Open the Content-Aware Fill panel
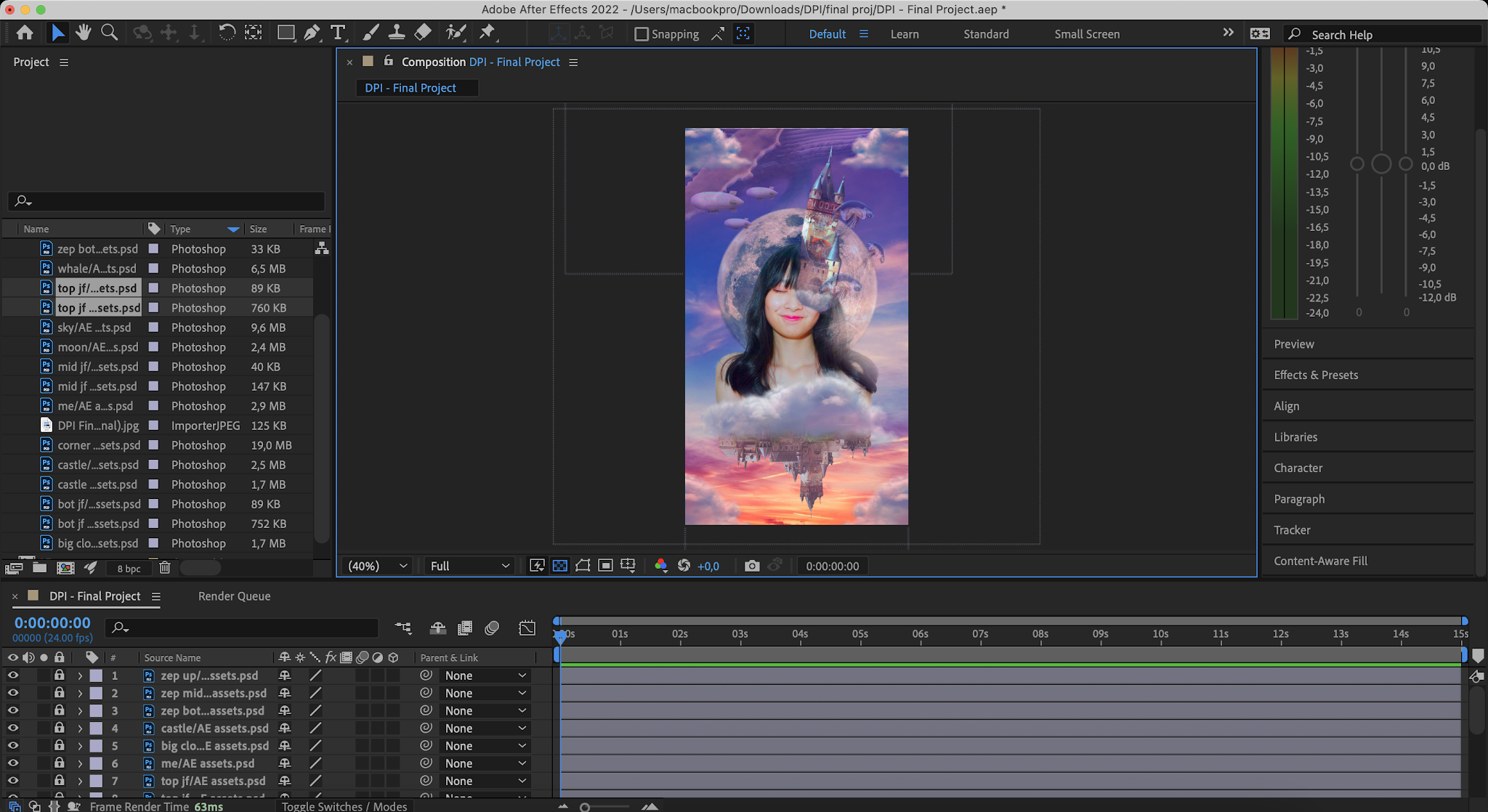This screenshot has height=812, width=1488. point(1320,561)
